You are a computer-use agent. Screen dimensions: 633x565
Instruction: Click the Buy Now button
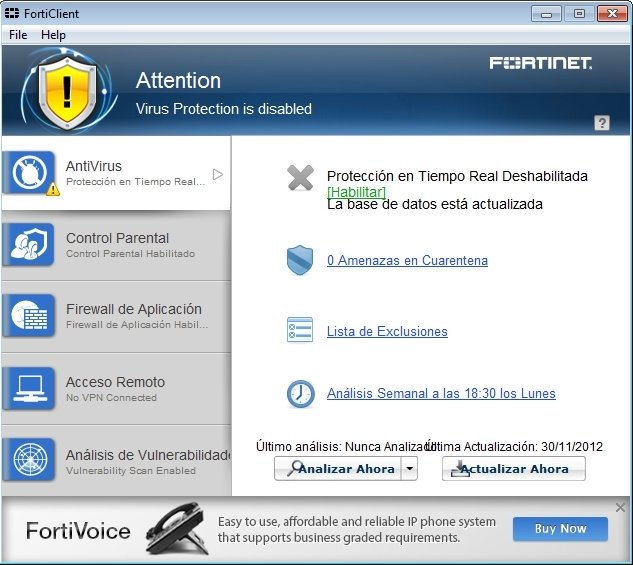[560, 529]
